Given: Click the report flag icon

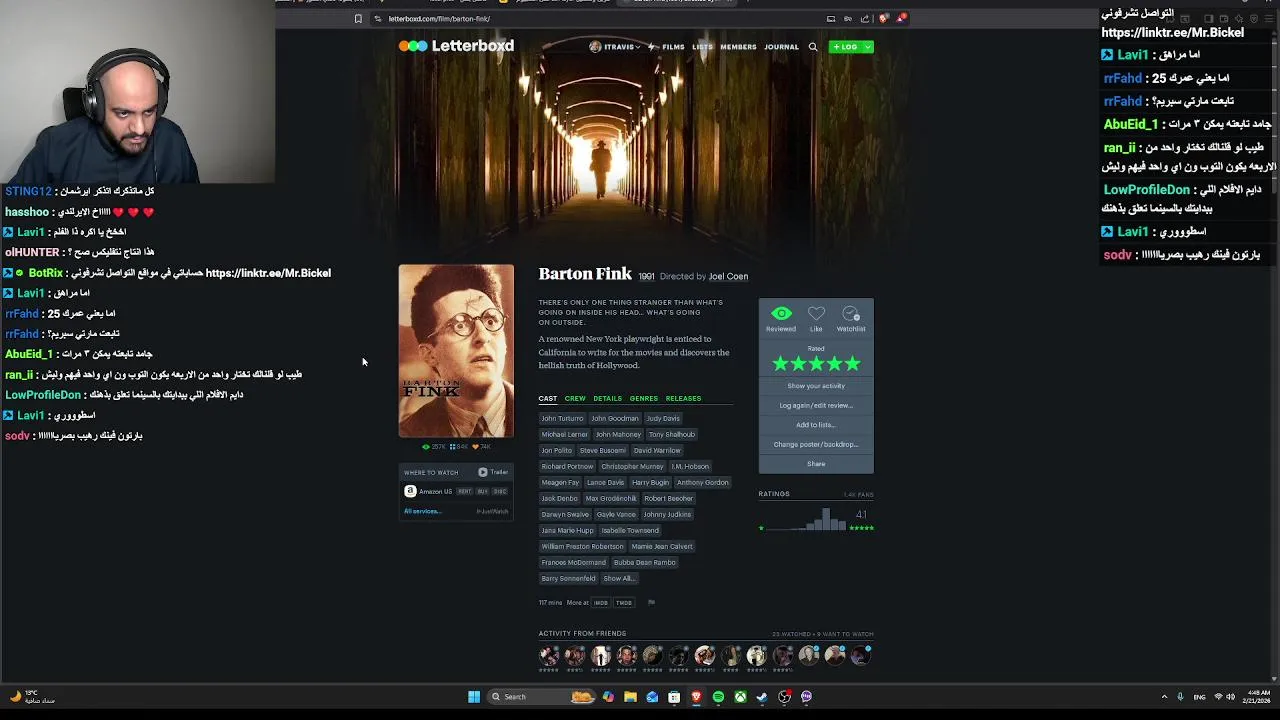Looking at the screenshot, I should pos(651,603).
